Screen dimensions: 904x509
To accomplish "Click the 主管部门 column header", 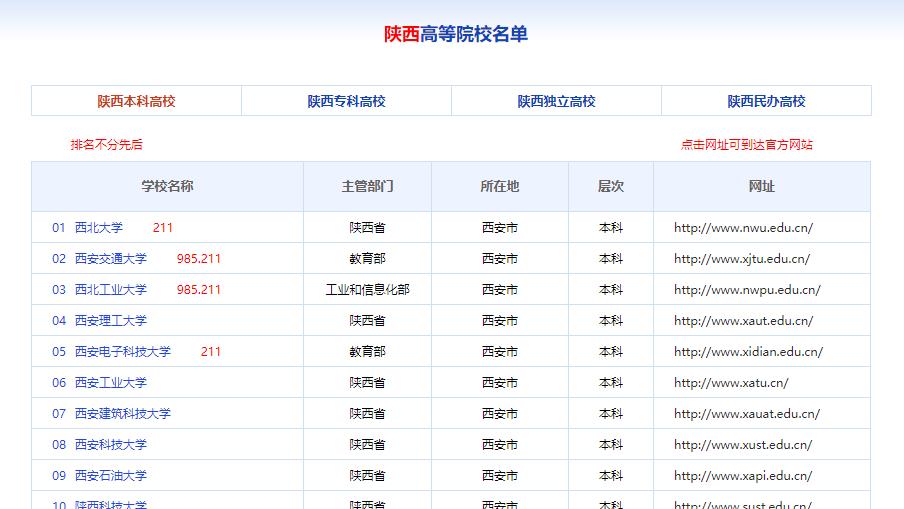I will point(367,186).
